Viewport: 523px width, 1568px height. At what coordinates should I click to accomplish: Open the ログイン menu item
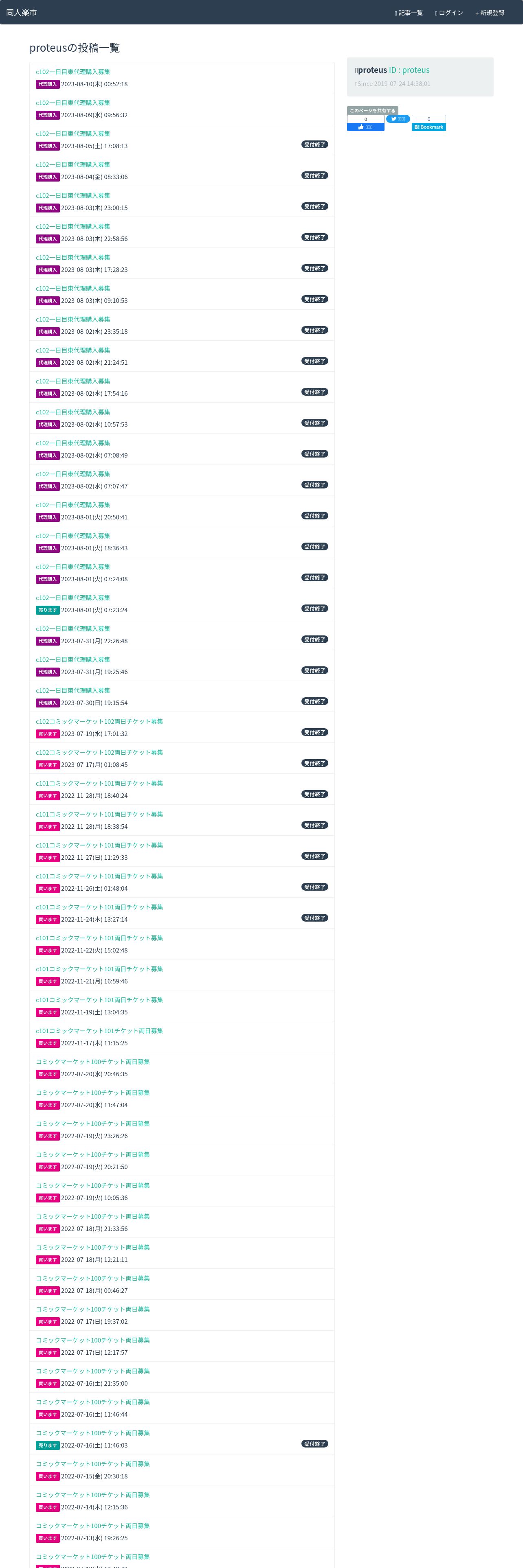pos(449,13)
